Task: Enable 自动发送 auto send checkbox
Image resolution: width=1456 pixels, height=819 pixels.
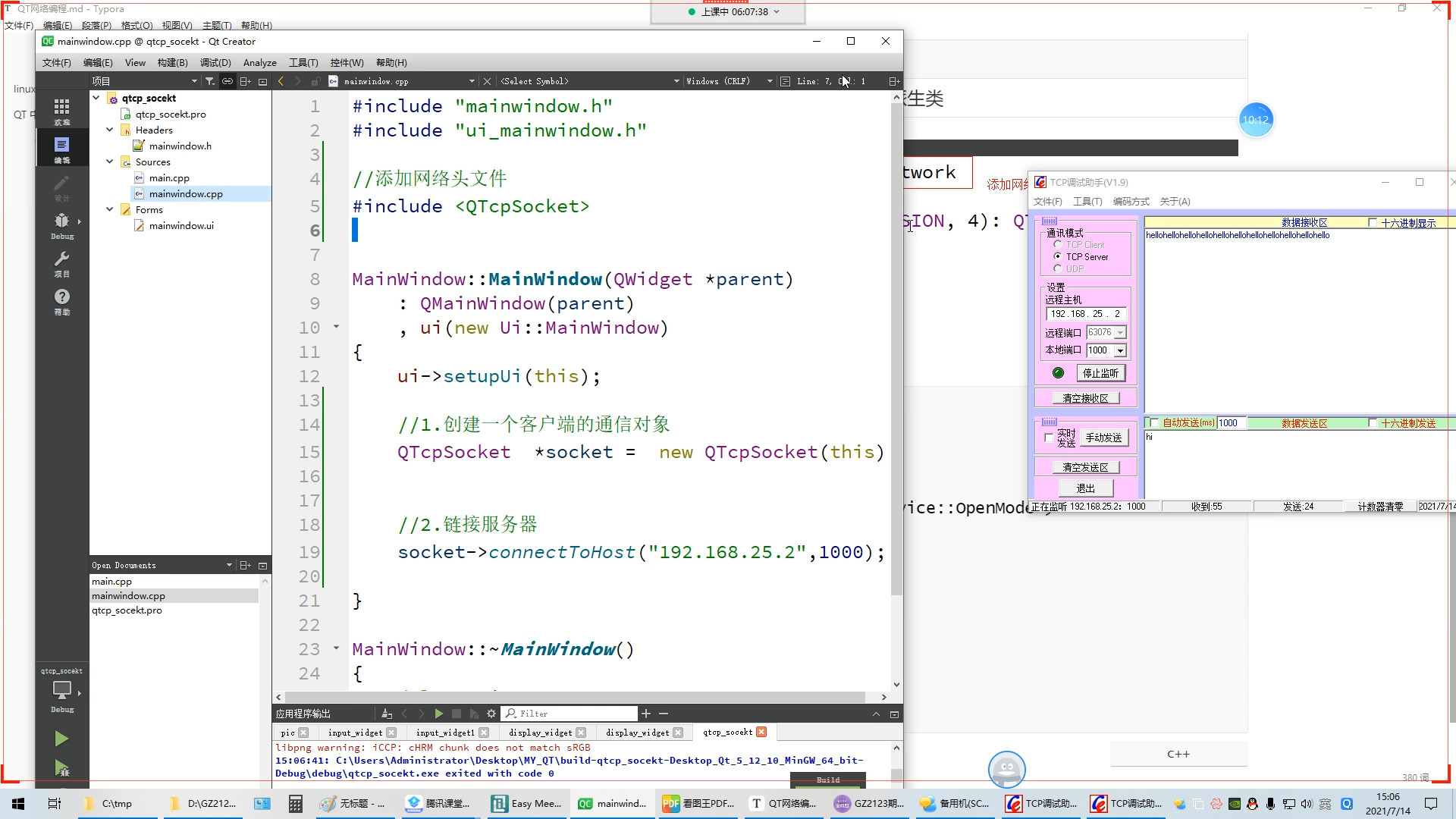Action: pos(1154,422)
